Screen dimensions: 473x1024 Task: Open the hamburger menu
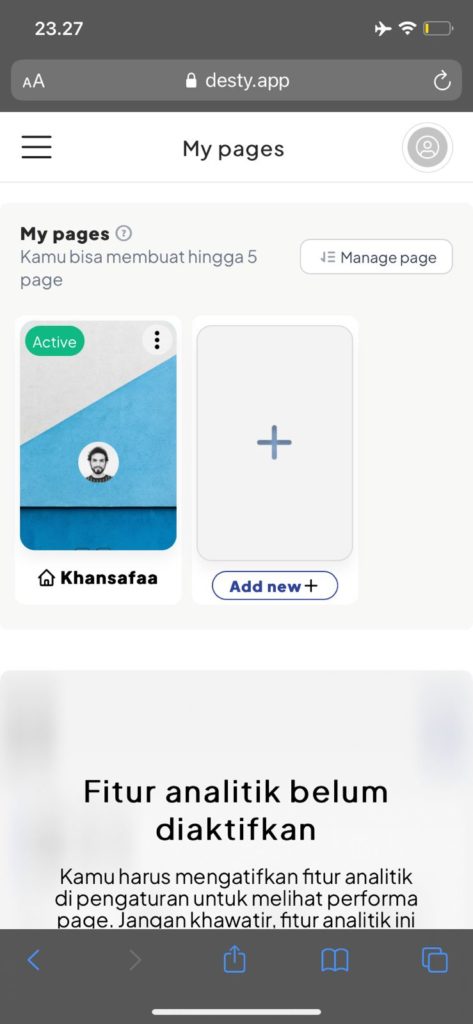coord(37,147)
